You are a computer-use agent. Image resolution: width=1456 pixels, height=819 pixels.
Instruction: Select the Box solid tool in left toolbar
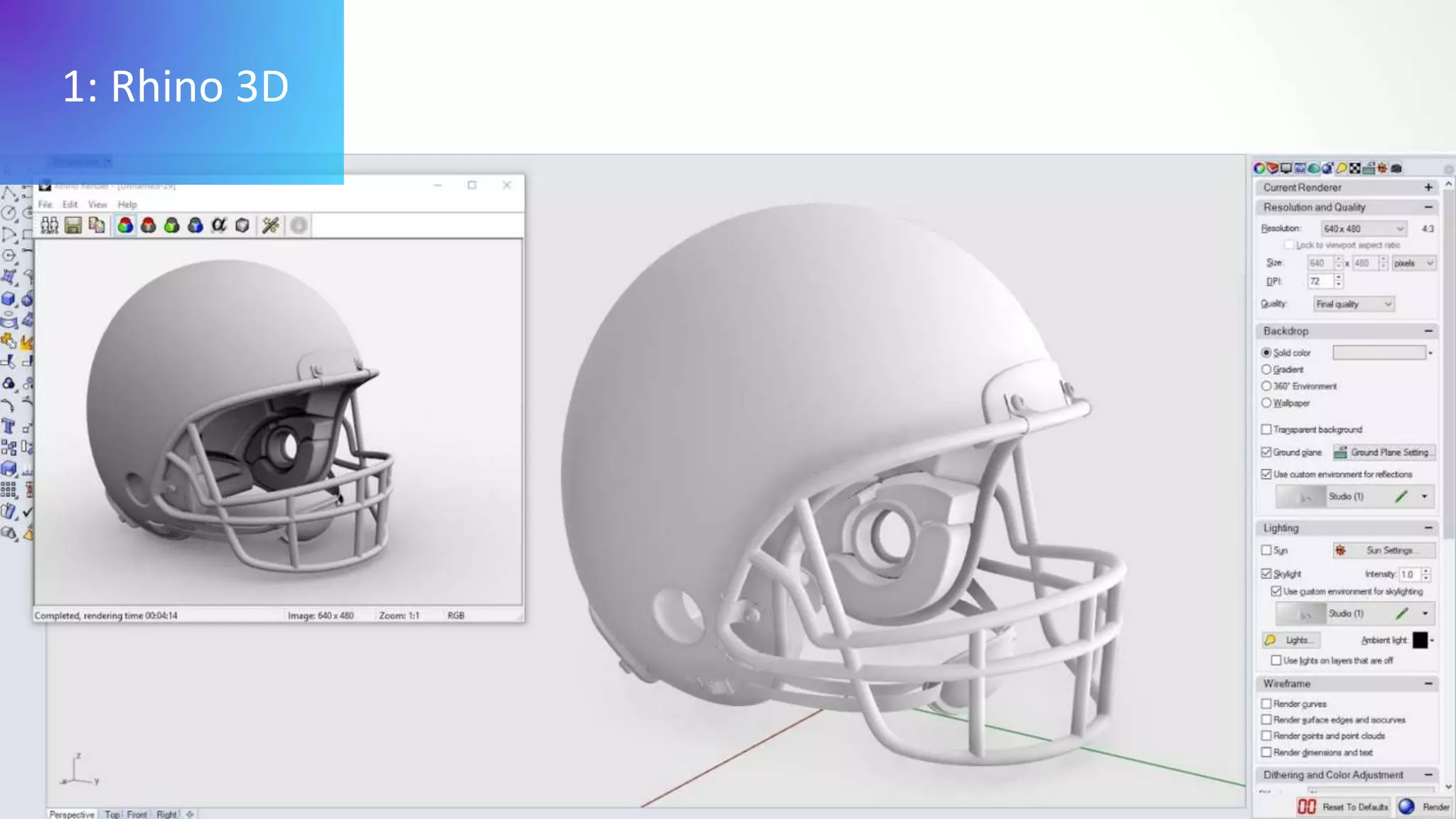[x=9, y=299]
